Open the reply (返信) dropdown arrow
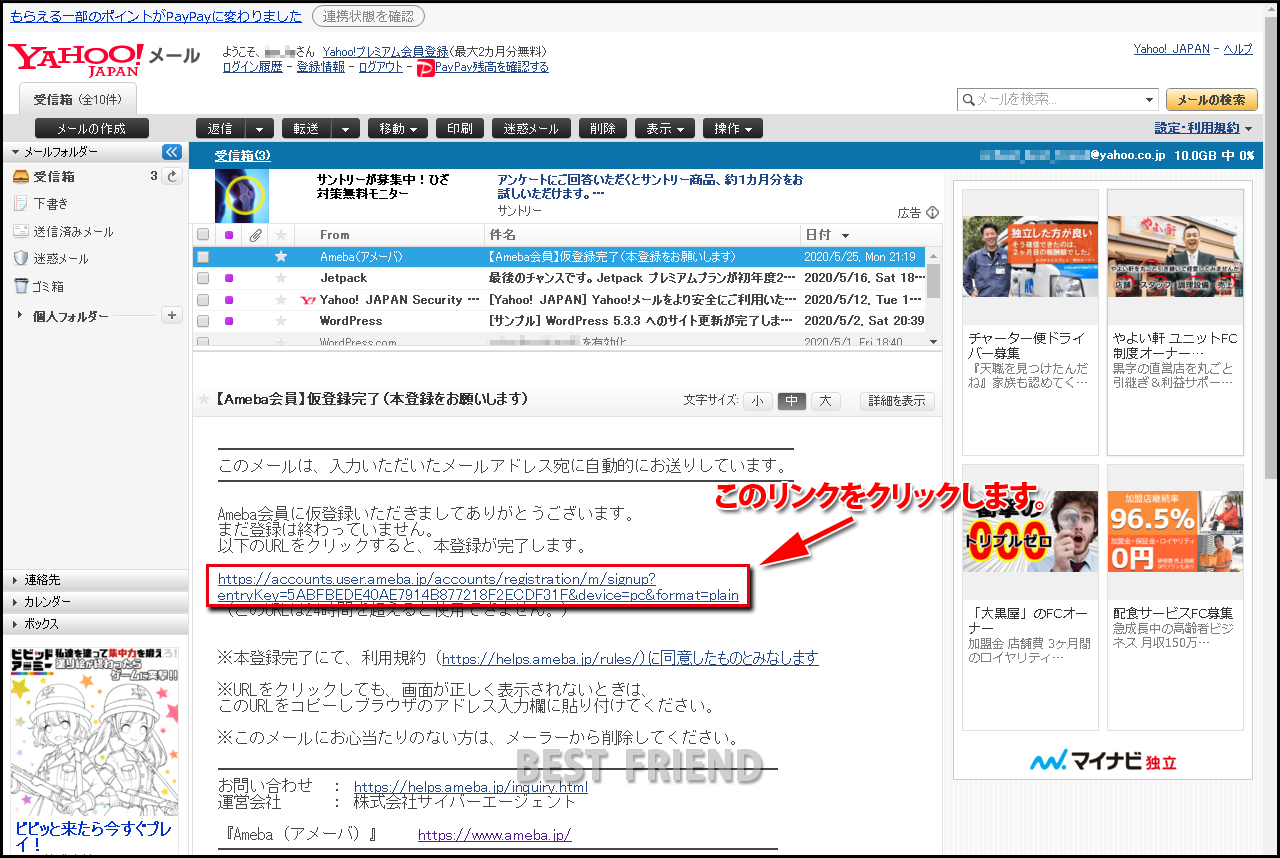 pos(260,128)
